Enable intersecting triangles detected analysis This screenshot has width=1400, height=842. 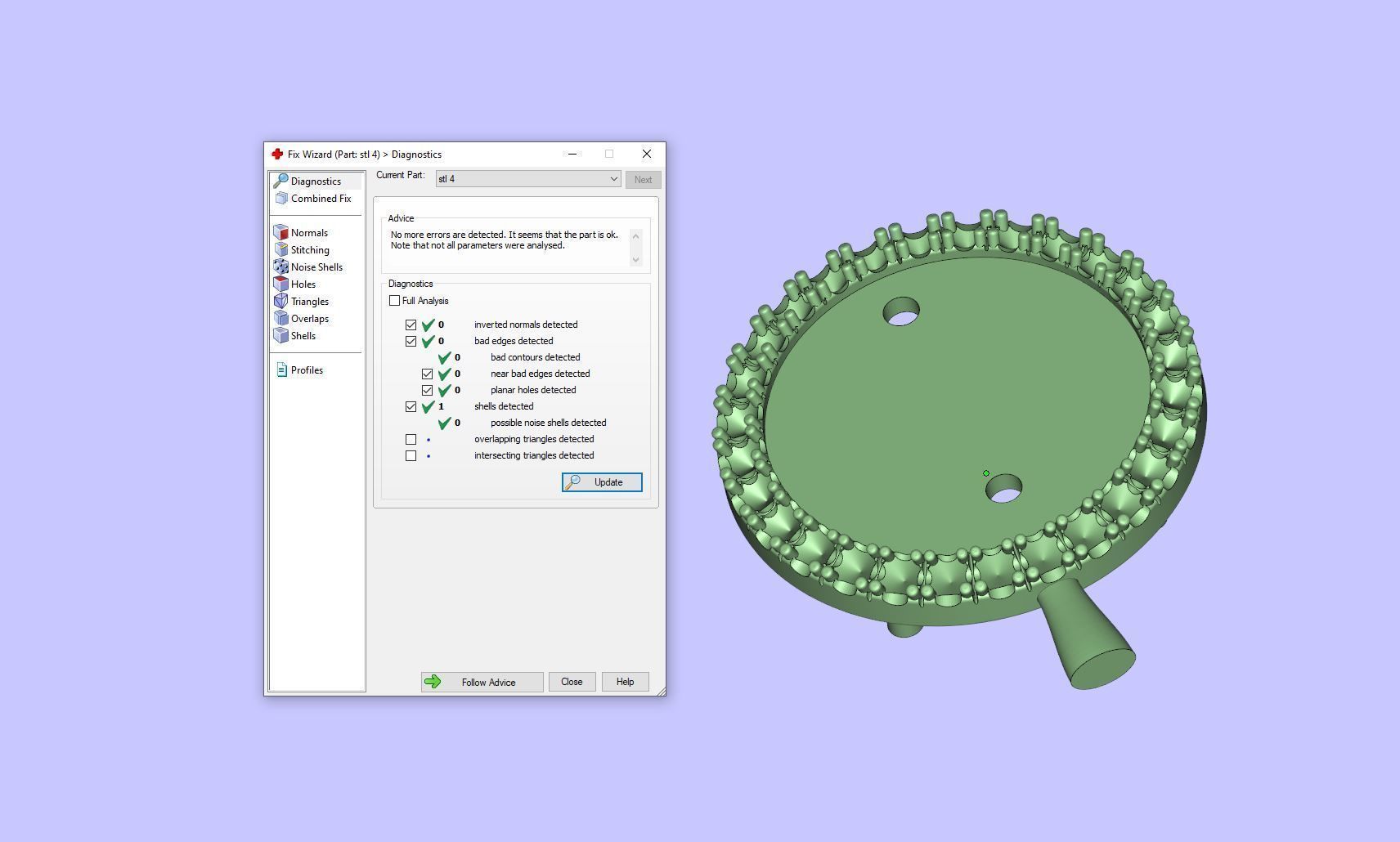coord(411,455)
